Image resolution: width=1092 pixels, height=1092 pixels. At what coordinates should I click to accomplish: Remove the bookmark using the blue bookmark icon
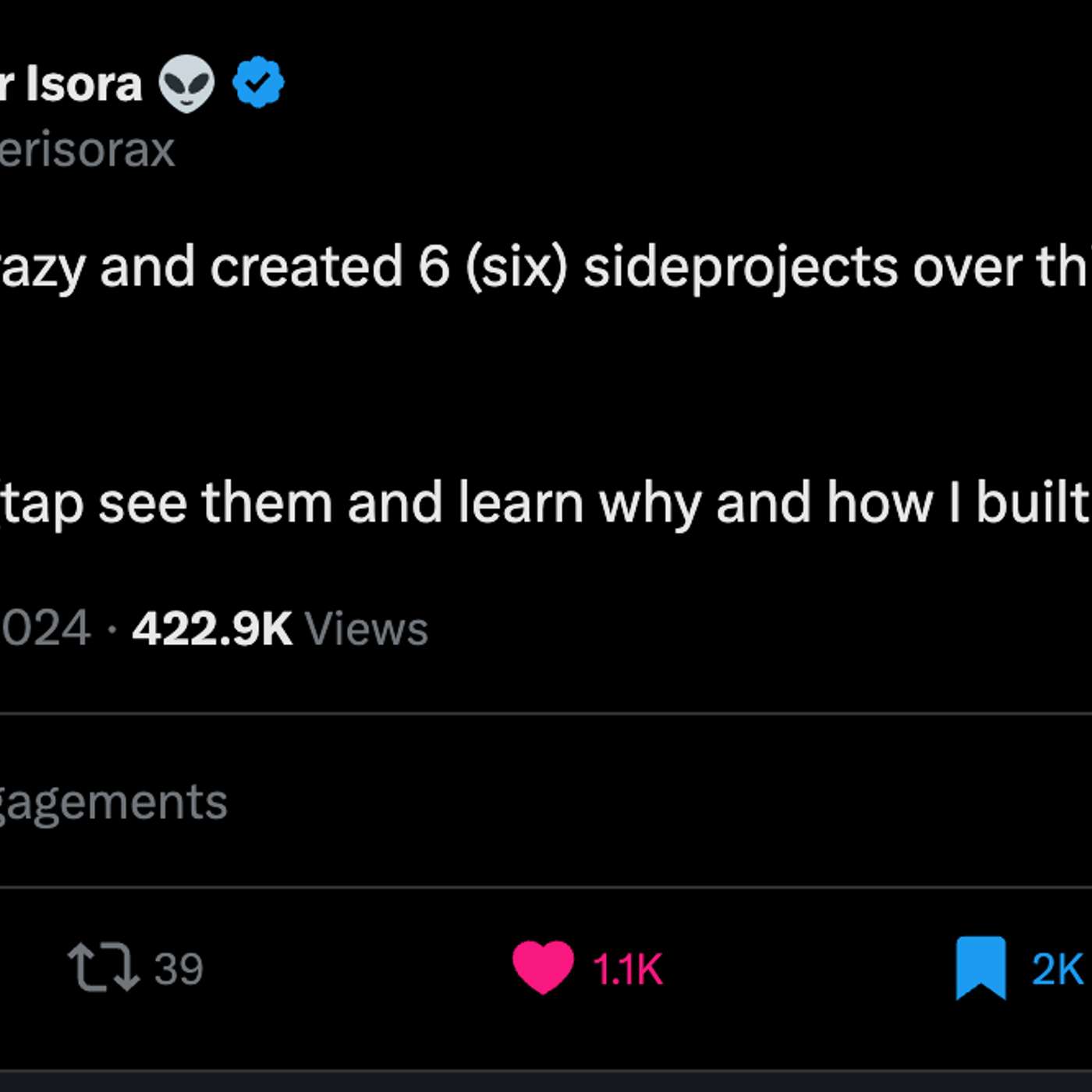pyautogui.click(x=980, y=967)
